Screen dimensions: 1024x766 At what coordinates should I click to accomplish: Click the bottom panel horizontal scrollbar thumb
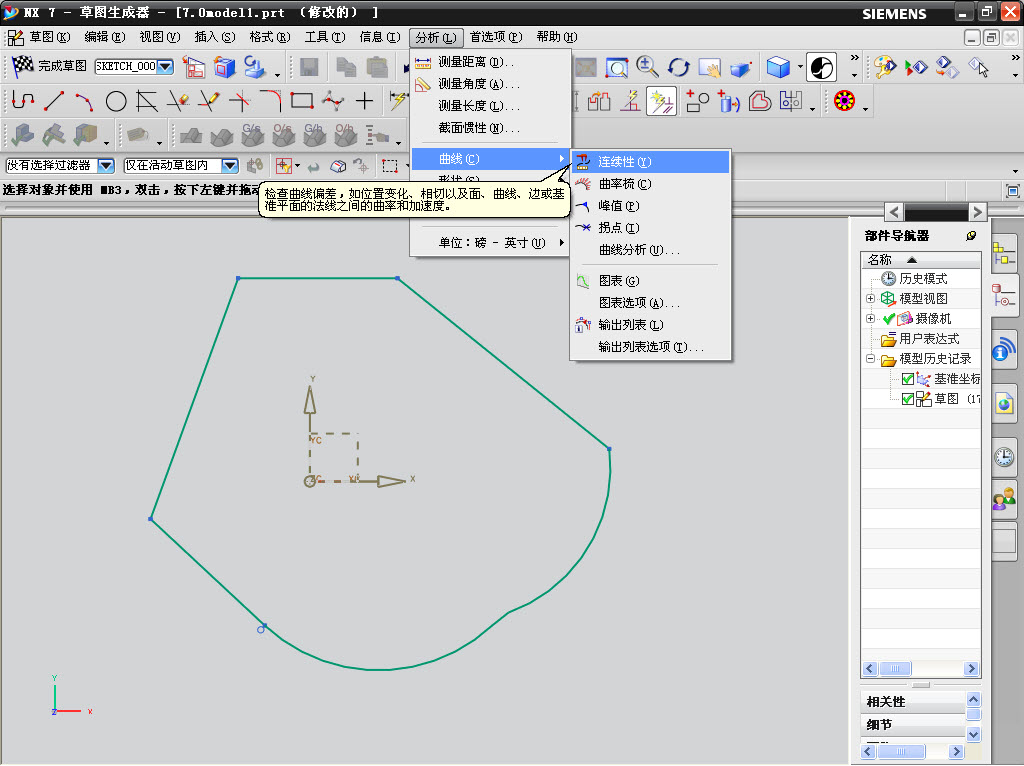click(901, 752)
